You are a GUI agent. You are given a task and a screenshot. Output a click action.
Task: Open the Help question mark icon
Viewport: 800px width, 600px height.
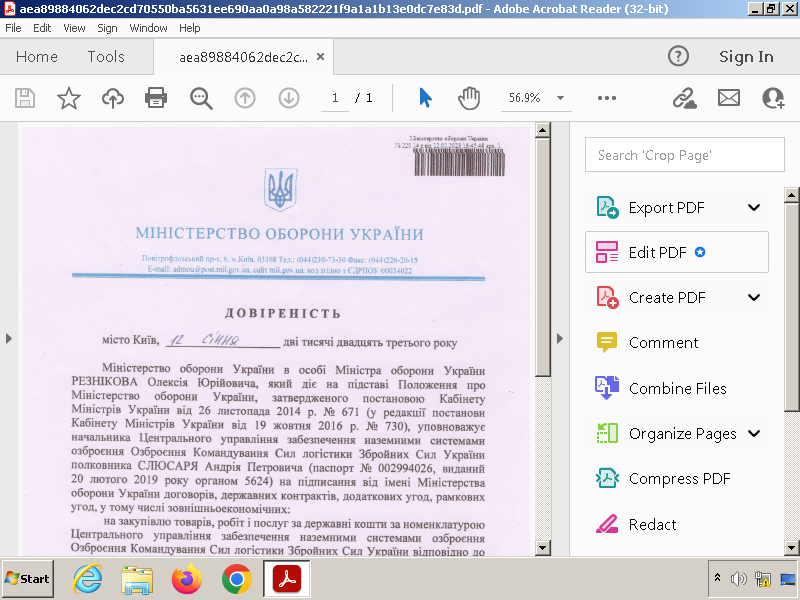[678, 56]
